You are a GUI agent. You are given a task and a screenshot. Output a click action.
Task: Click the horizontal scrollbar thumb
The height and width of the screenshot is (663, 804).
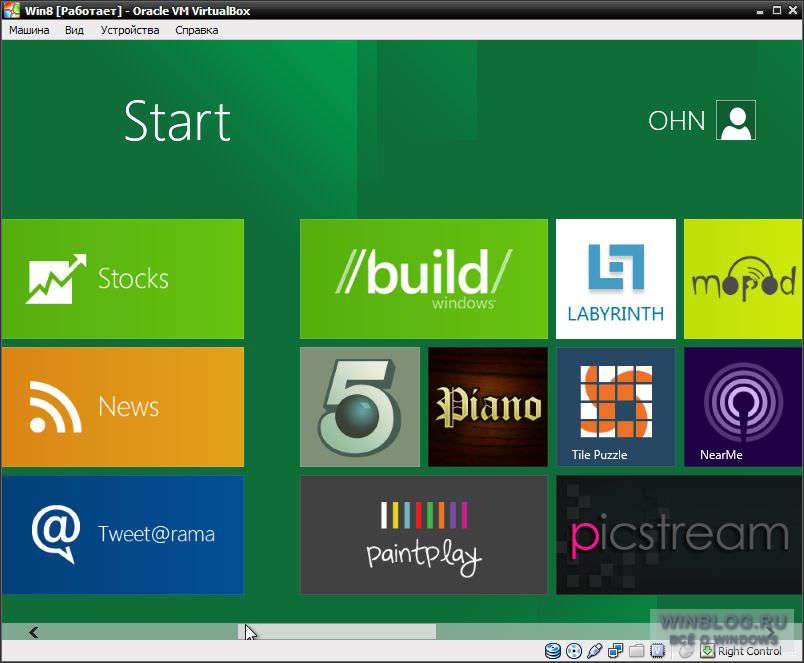tap(337, 632)
